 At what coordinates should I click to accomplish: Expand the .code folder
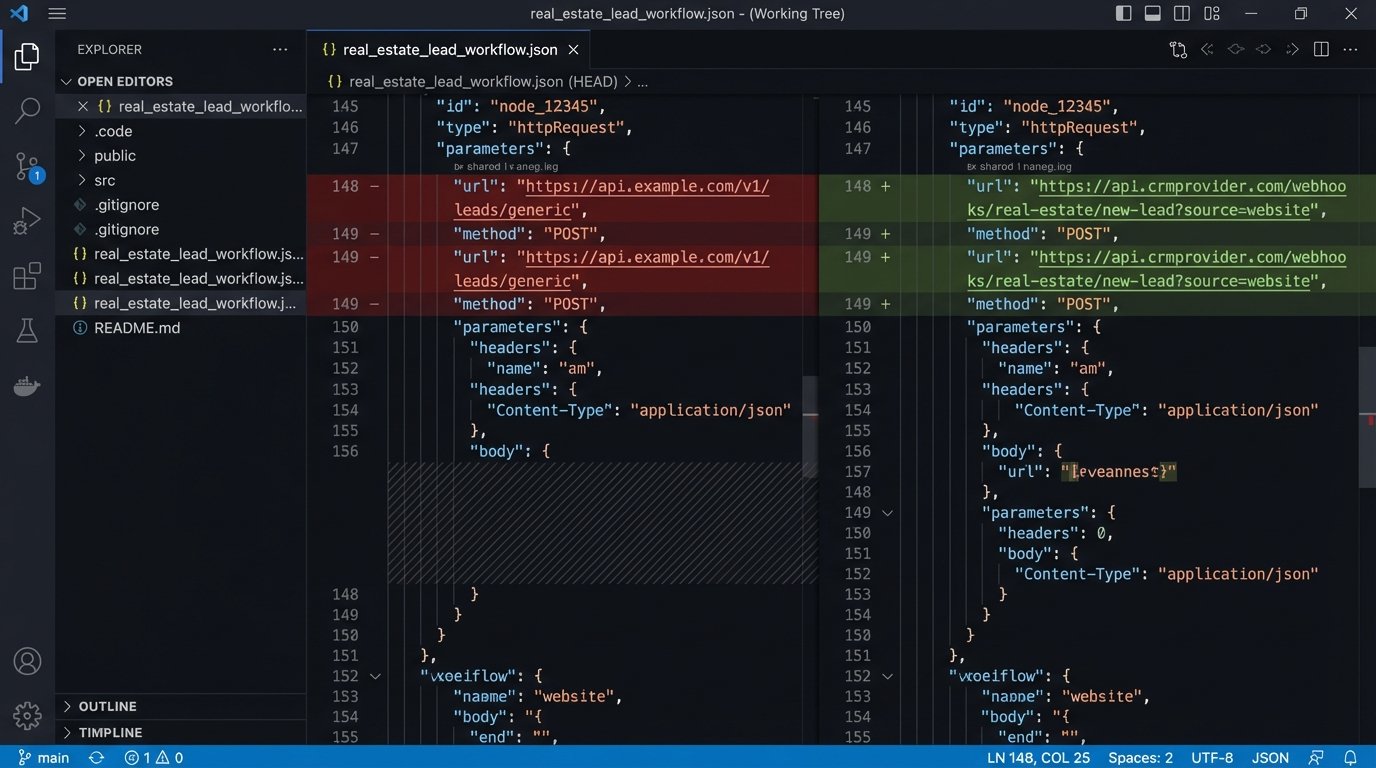point(113,131)
